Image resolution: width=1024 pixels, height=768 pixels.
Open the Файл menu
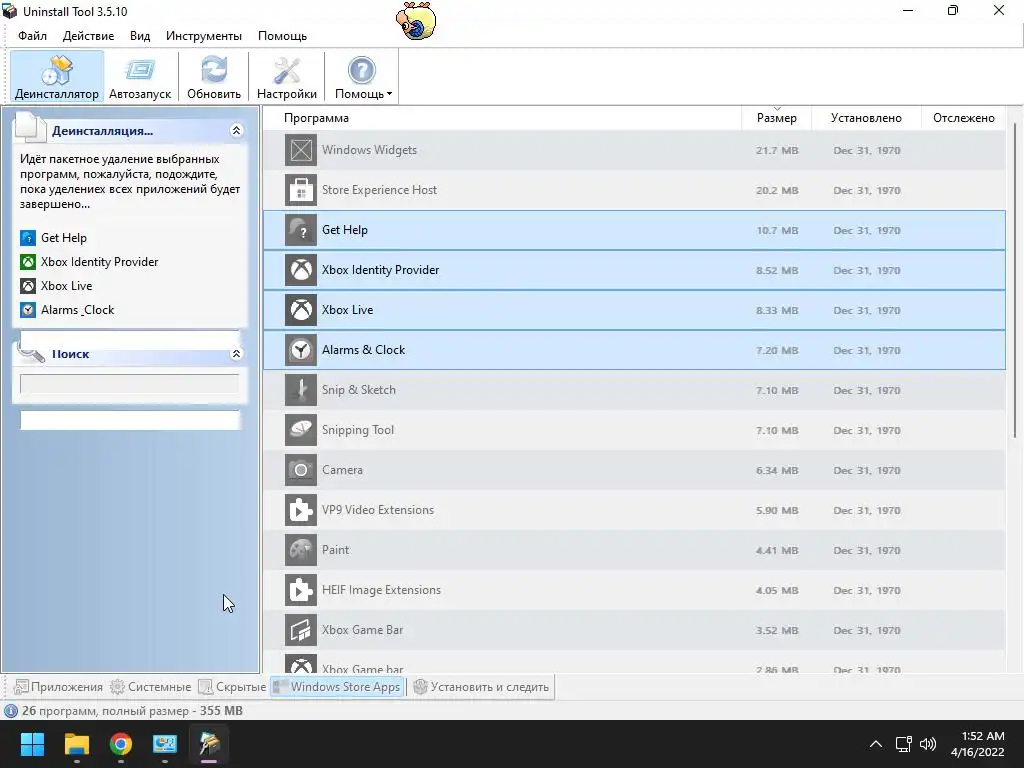click(33, 36)
